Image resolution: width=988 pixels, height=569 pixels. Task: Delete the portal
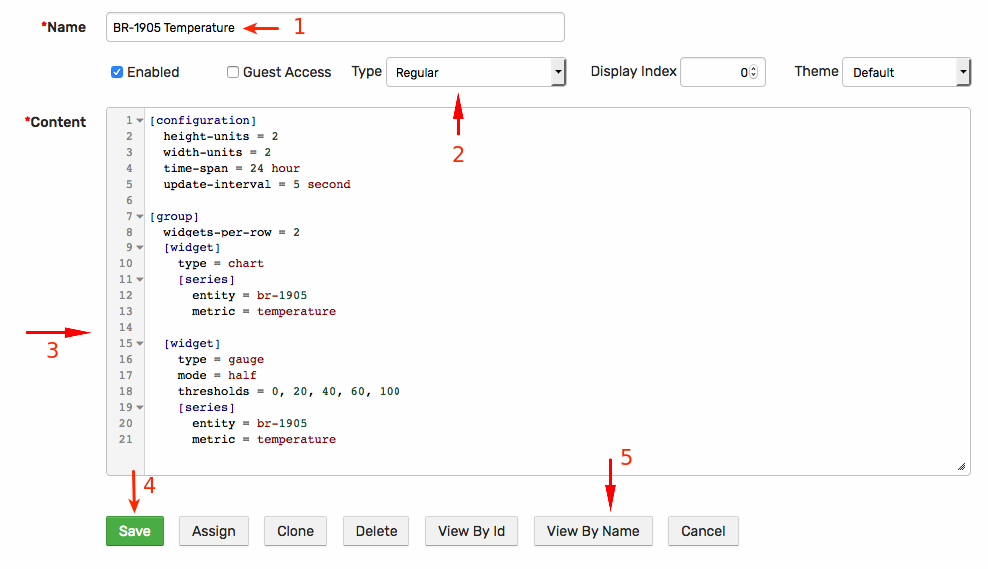point(376,531)
